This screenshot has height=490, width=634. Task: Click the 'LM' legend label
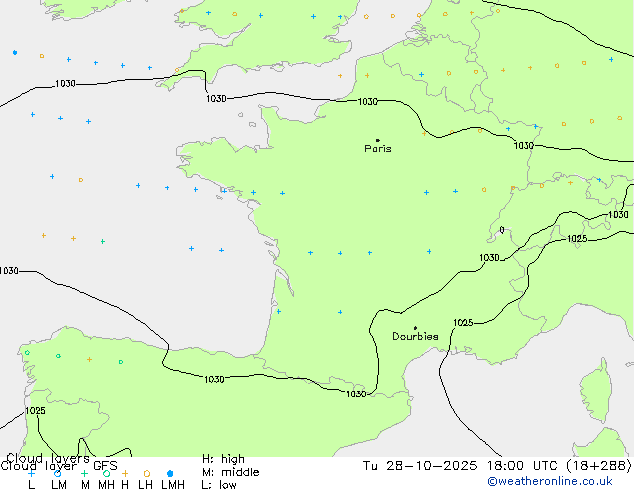59,485
